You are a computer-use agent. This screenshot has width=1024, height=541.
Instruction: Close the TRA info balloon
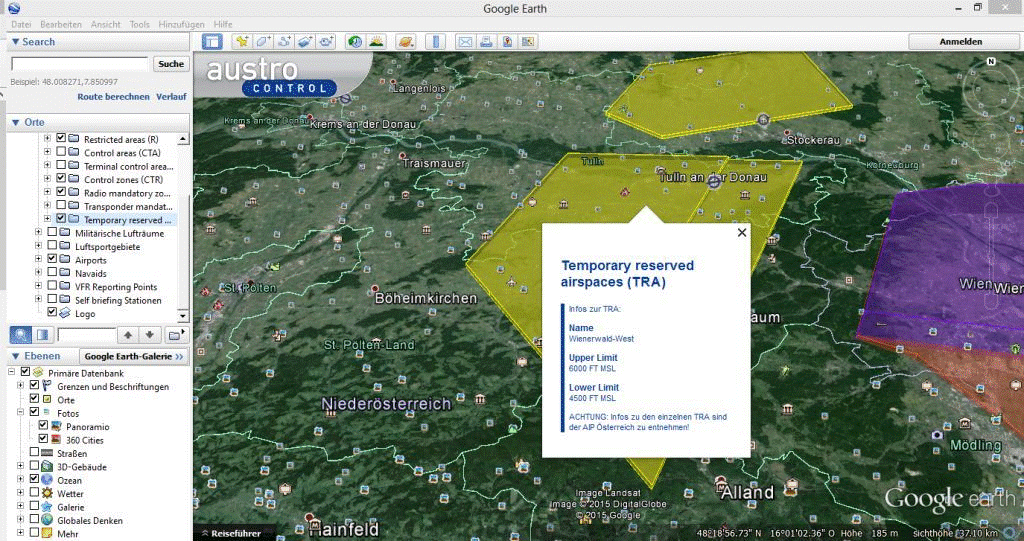click(742, 232)
